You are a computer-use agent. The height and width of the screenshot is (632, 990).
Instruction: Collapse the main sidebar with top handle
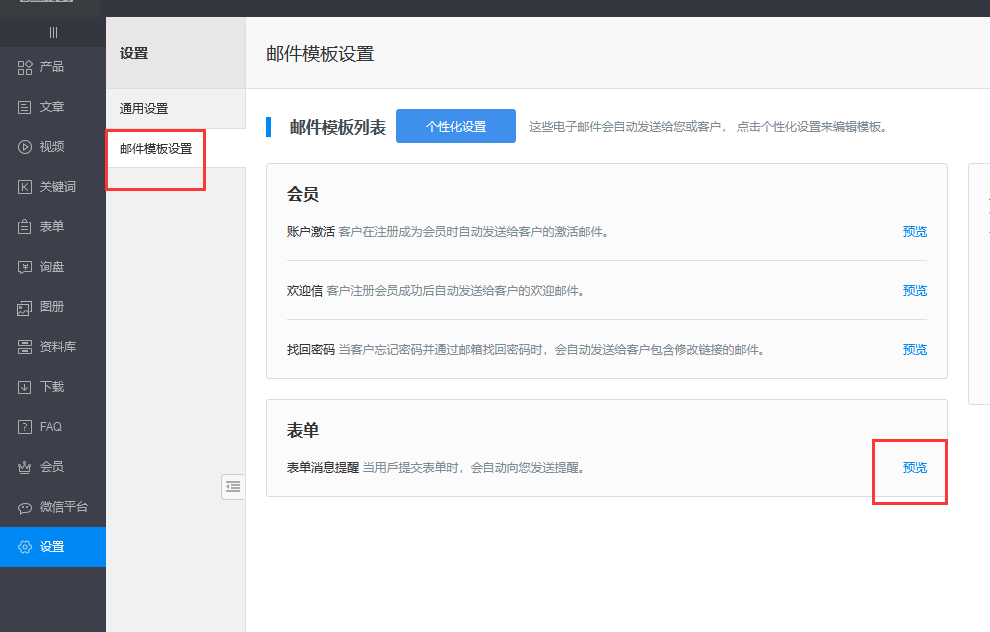pos(53,32)
